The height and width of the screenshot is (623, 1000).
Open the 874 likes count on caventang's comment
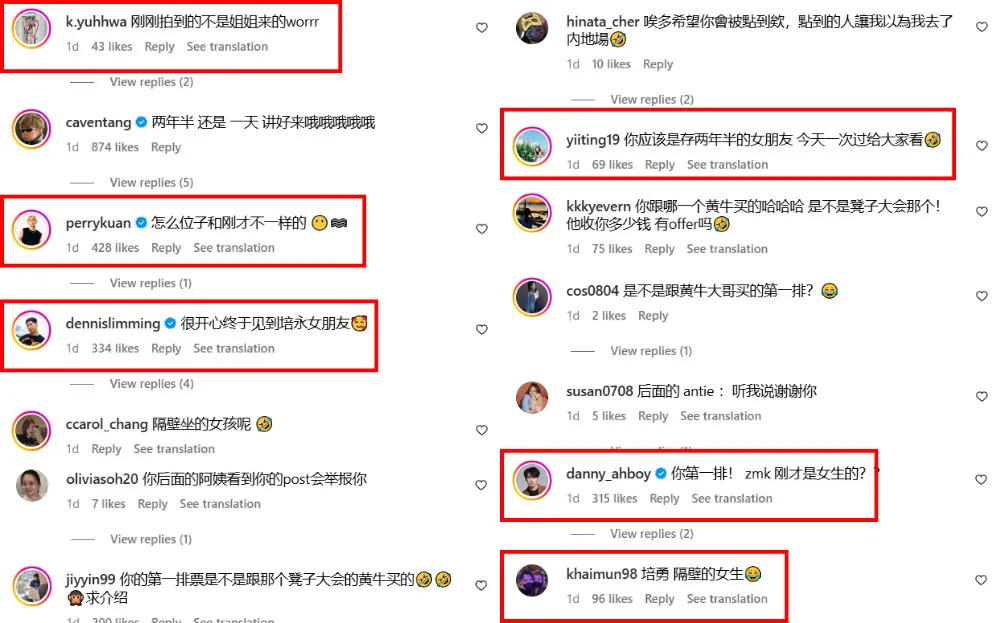[x=115, y=147]
